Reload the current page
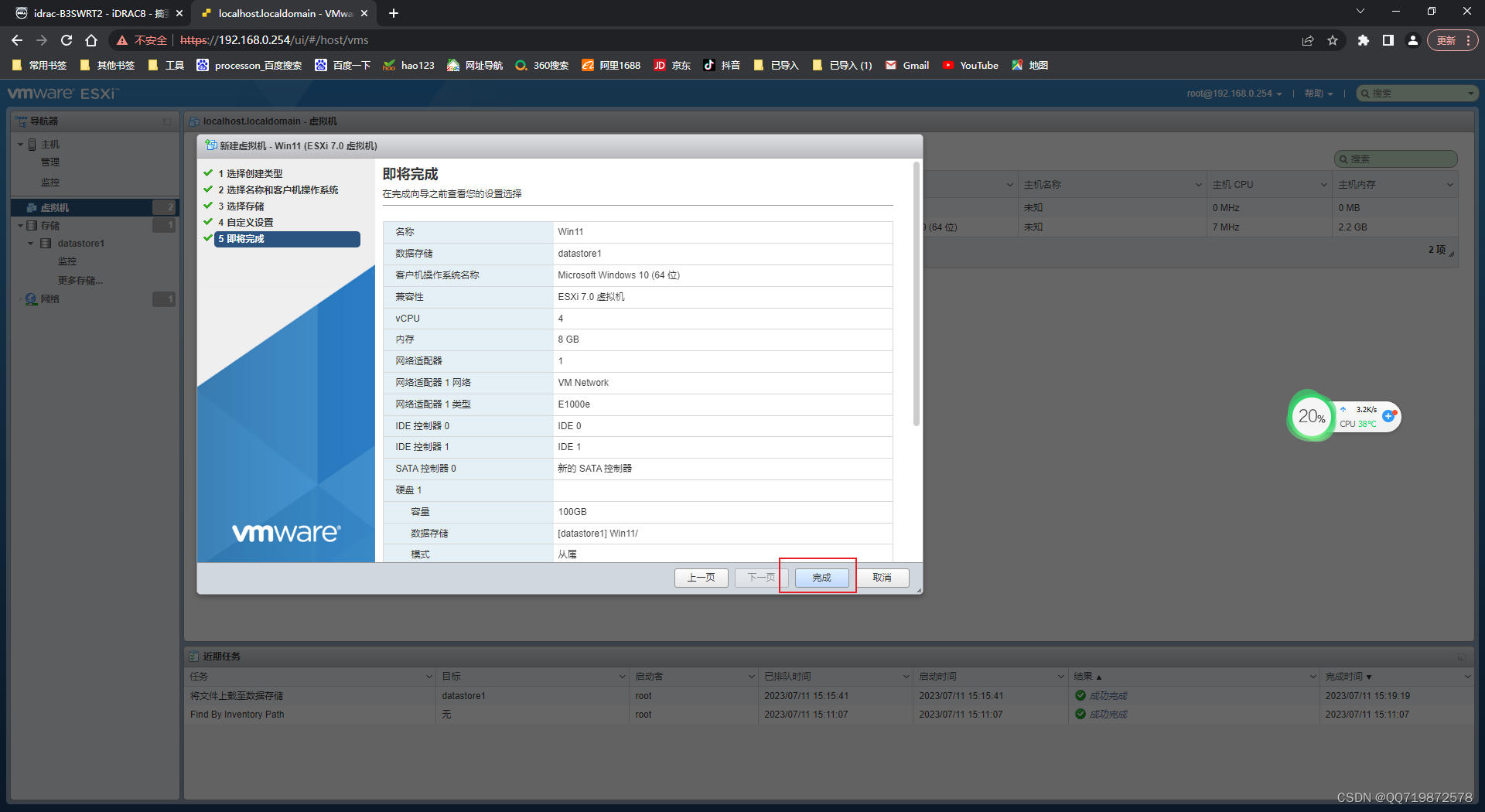 point(67,40)
